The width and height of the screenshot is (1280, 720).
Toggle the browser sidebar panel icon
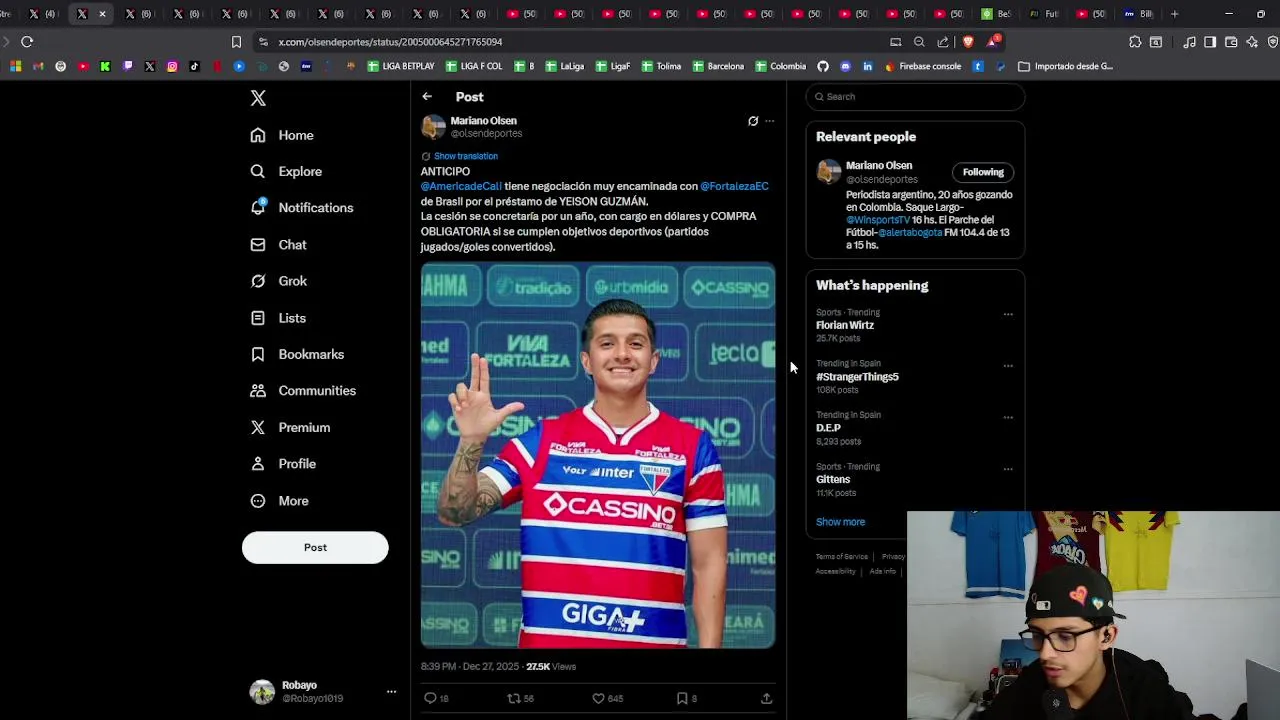click(x=1210, y=42)
